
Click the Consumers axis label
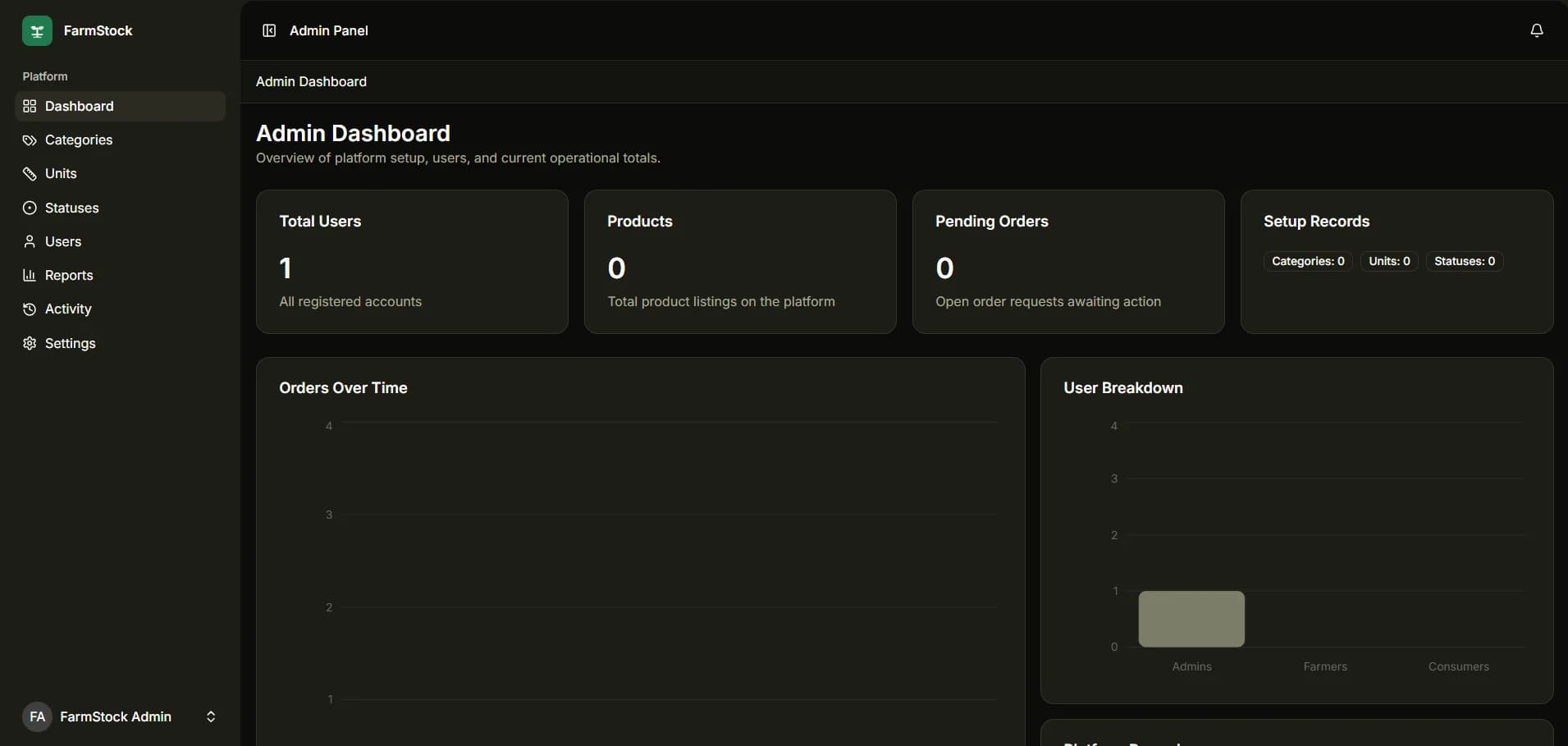(x=1459, y=666)
